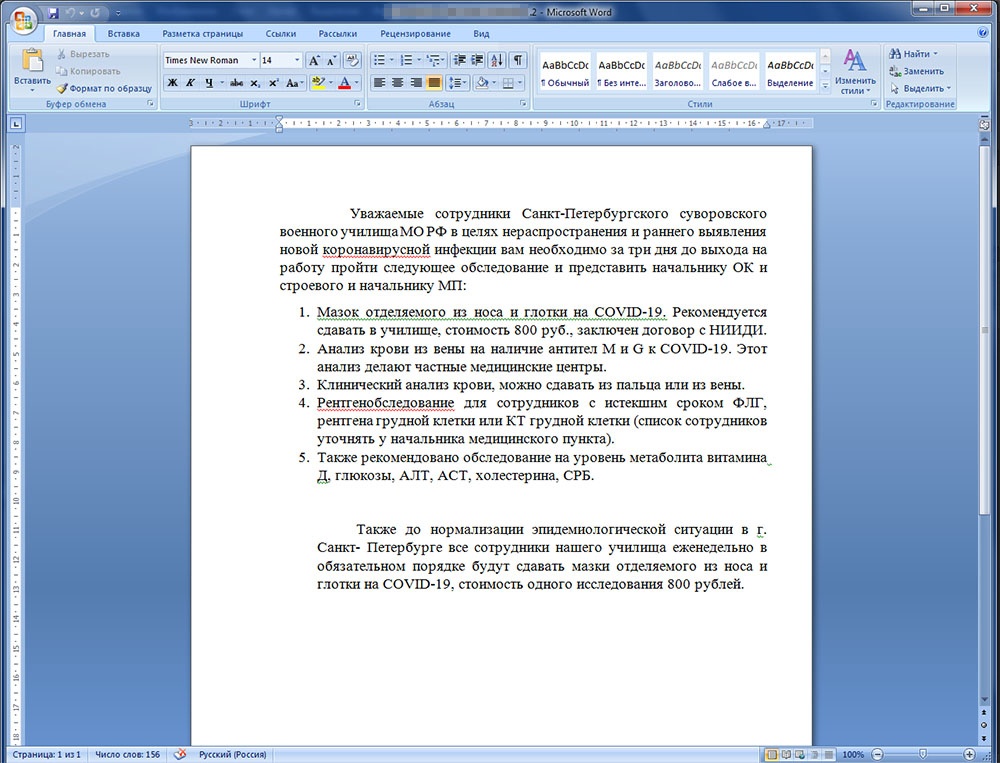
Task: Open the Разметка страницы tab
Action: click(202, 34)
